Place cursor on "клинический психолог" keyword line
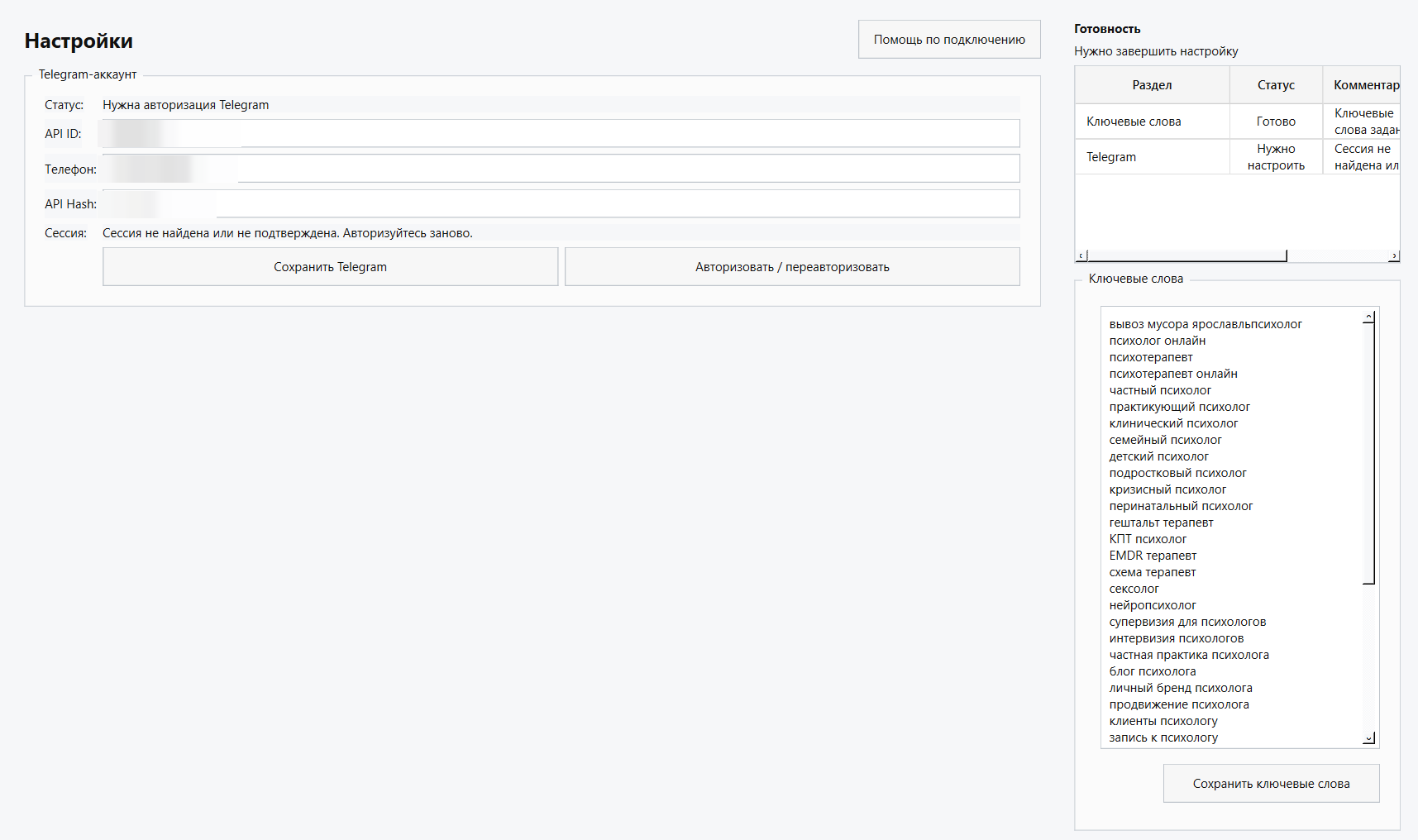1418x840 pixels. coord(1174,423)
